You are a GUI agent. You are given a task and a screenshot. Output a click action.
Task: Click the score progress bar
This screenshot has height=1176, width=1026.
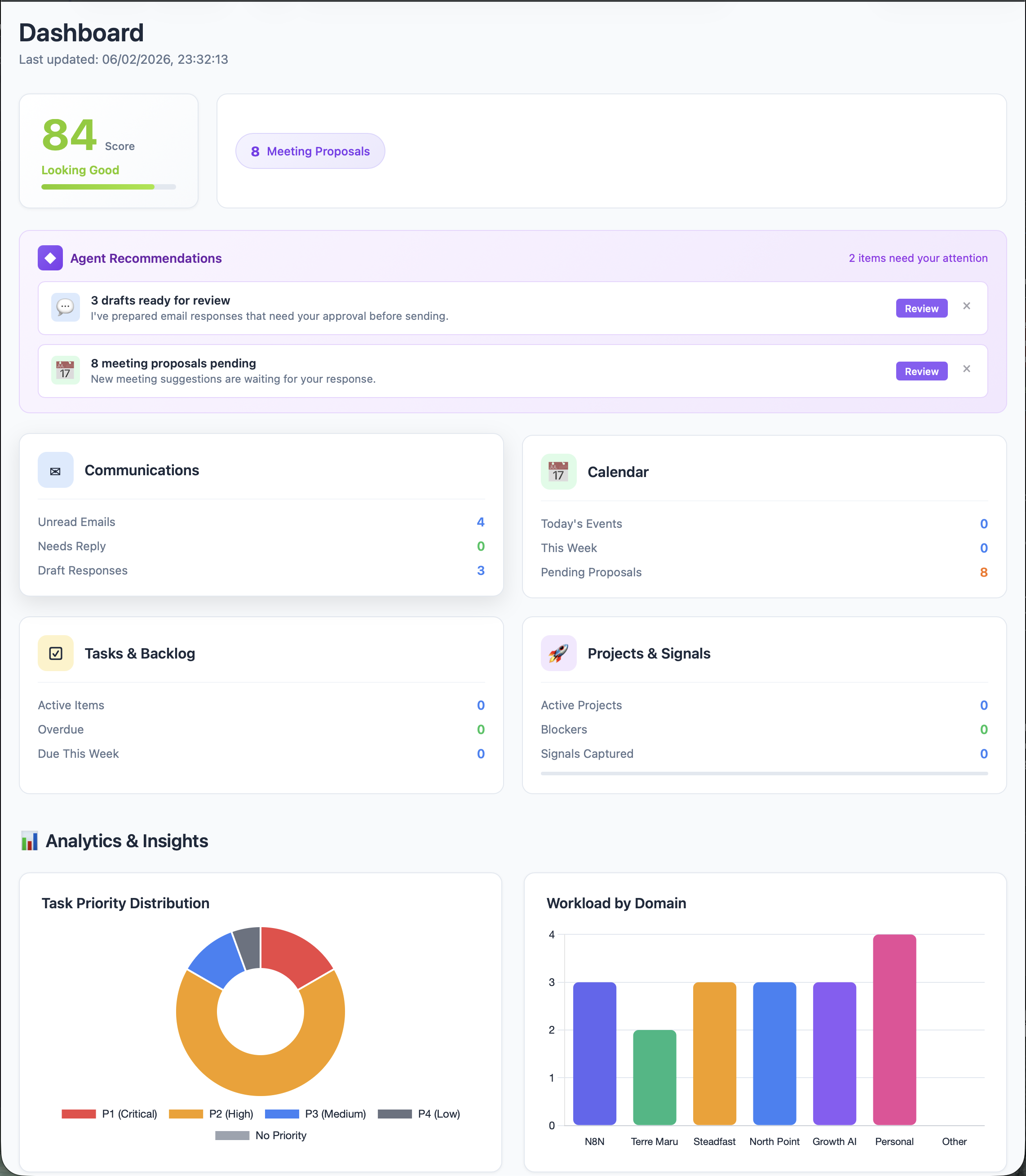pyautogui.click(x=109, y=187)
